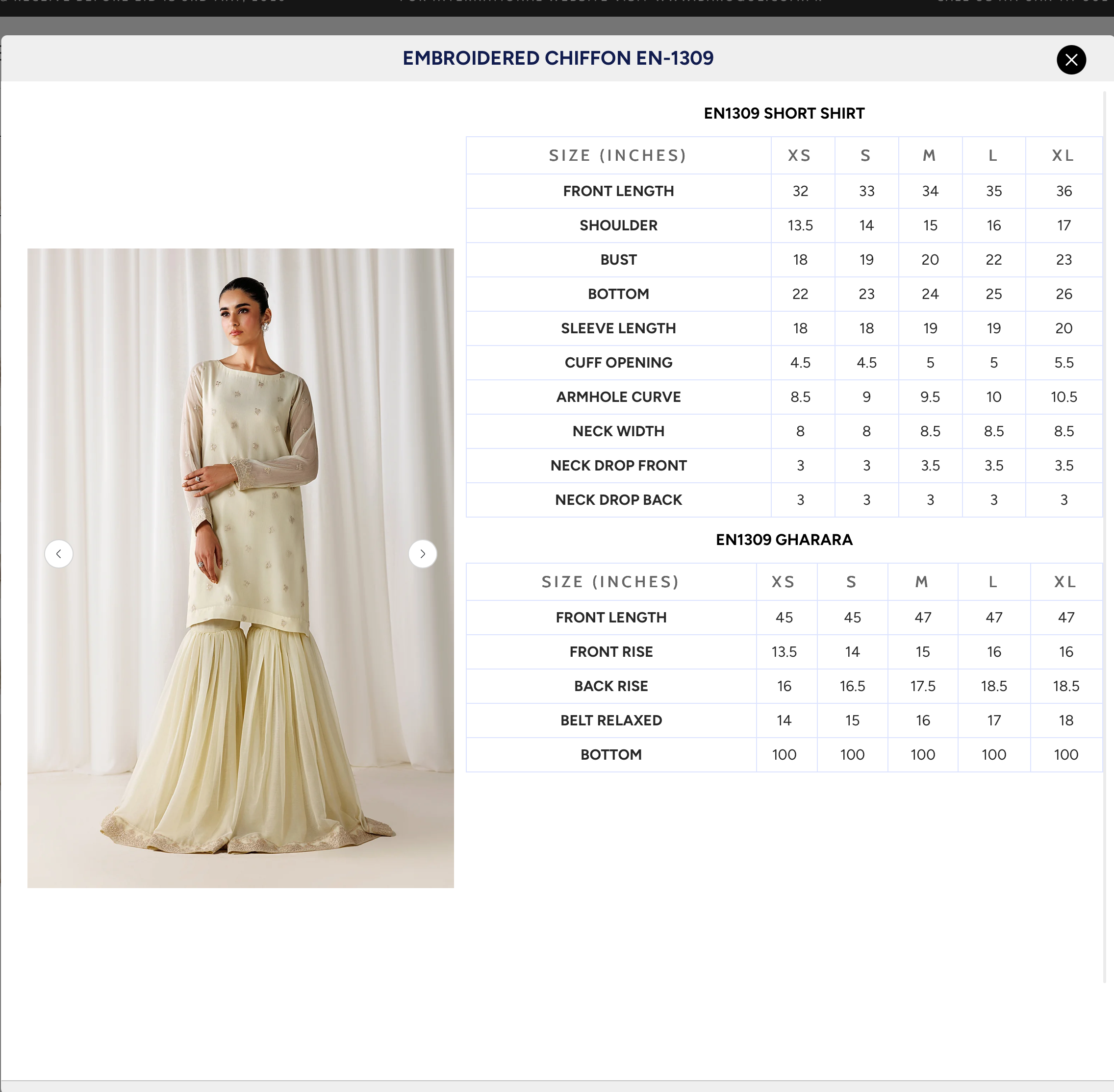Close the size chart popup
1114x1092 pixels.
[1071, 60]
